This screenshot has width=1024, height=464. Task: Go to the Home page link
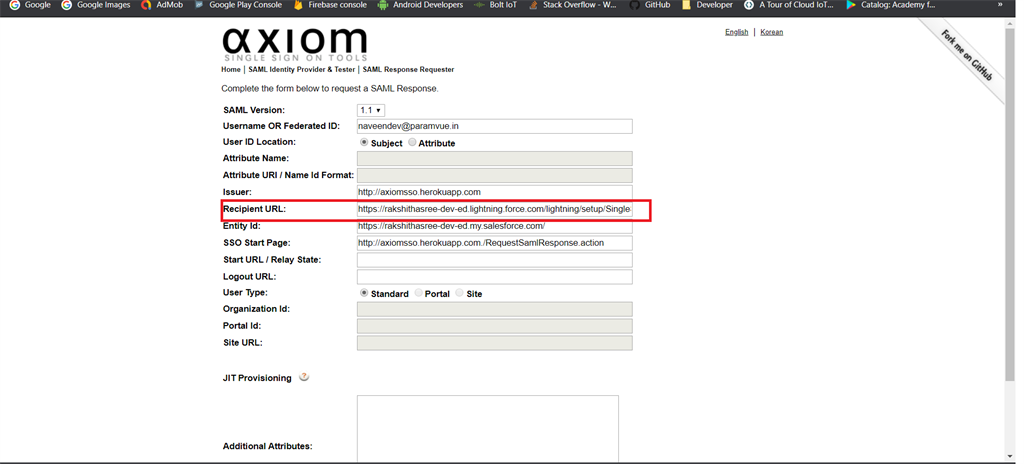click(231, 69)
